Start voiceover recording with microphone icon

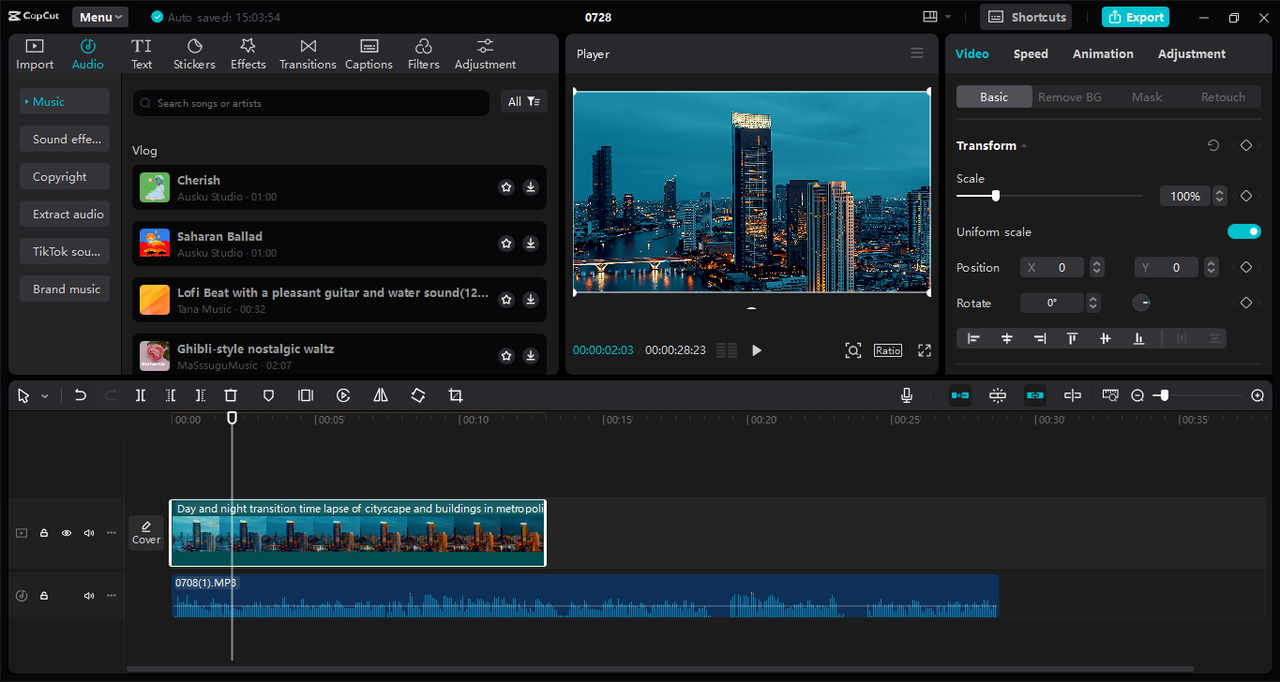click(906, 396)
